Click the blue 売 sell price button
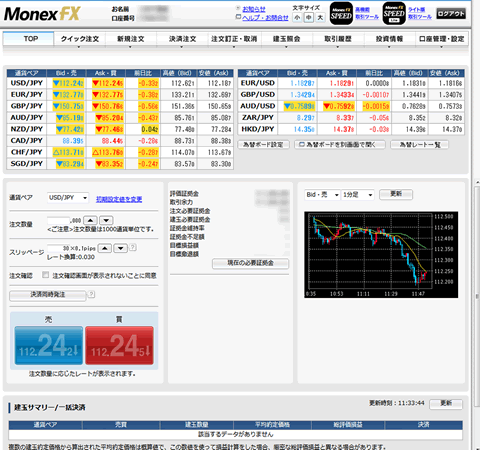 pyautogui.click(x=49, y=345)
